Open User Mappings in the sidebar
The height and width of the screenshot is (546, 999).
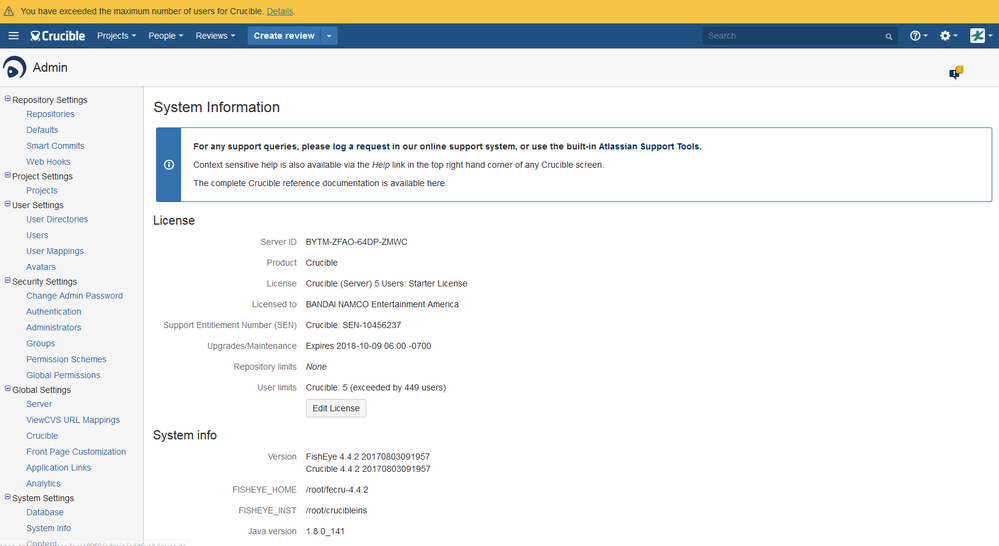point(55,251)
